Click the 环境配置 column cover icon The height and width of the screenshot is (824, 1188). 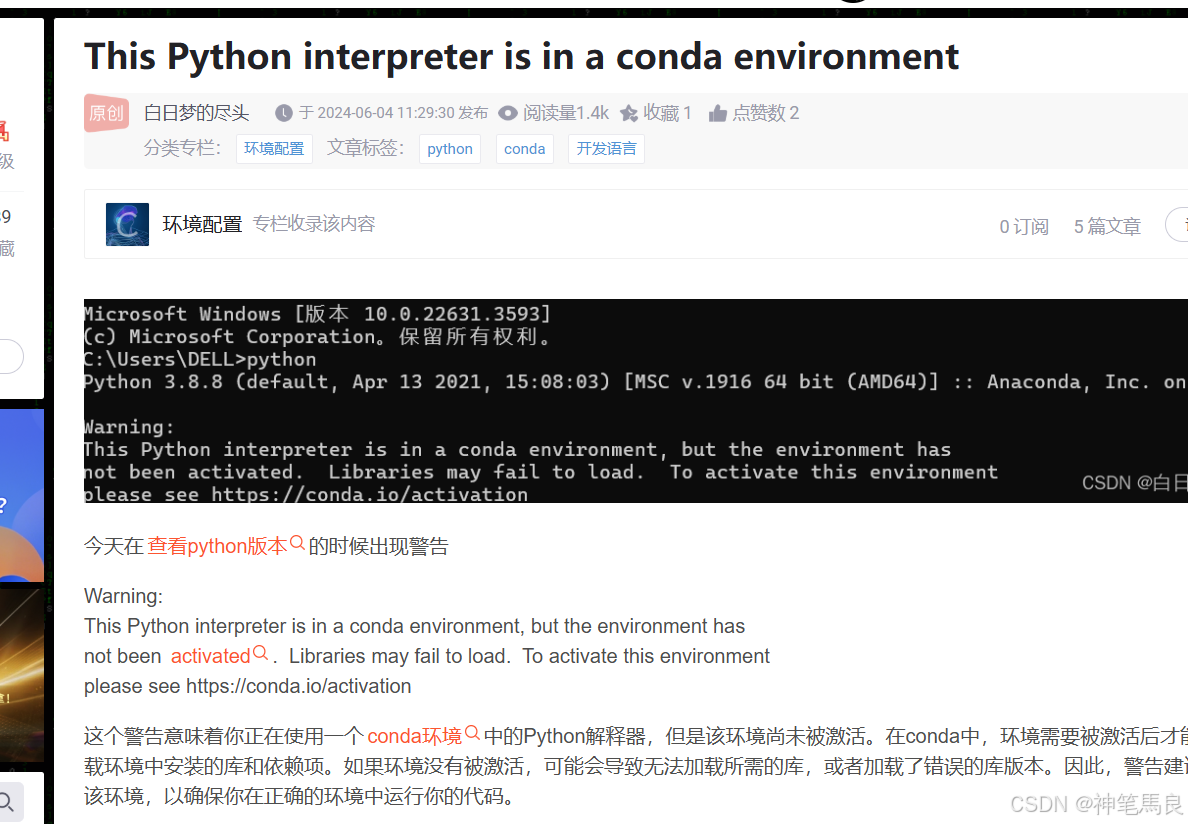[x=127, y=223]
